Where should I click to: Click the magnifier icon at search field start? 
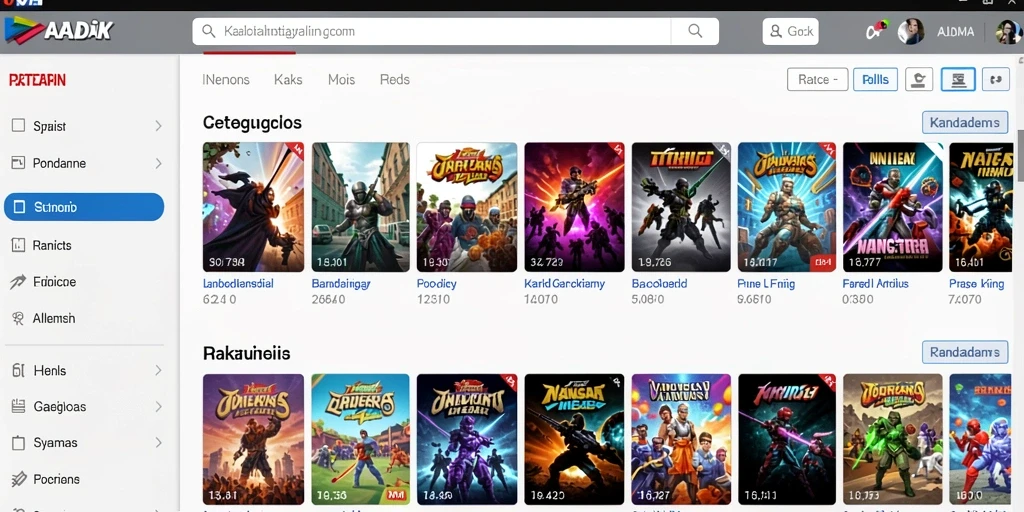click(209, 31)
